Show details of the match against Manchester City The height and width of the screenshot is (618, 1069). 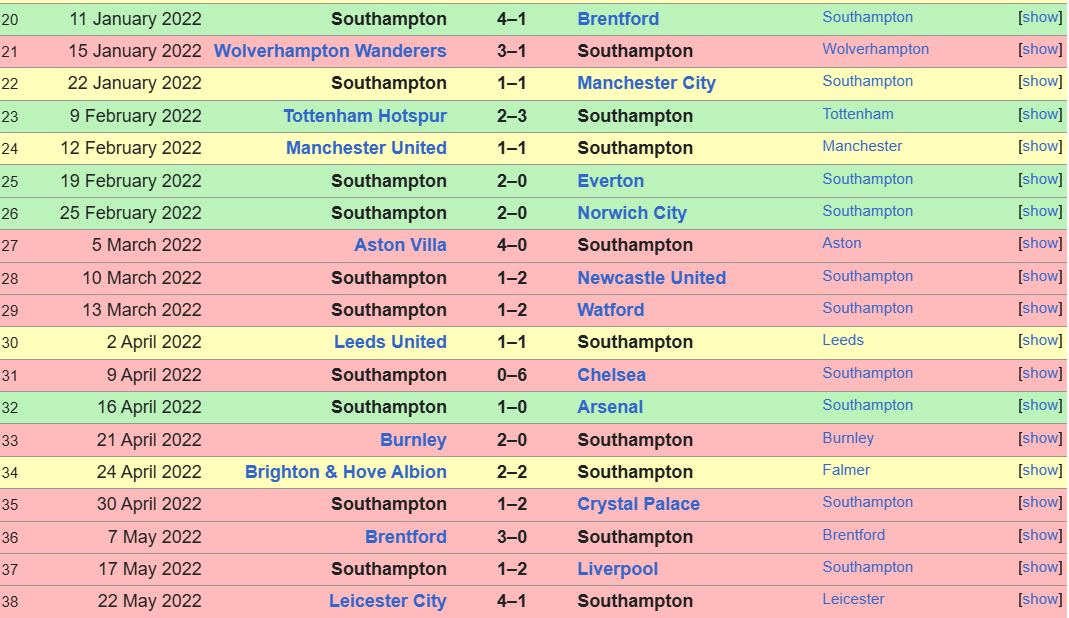(x=1040, y=81)
